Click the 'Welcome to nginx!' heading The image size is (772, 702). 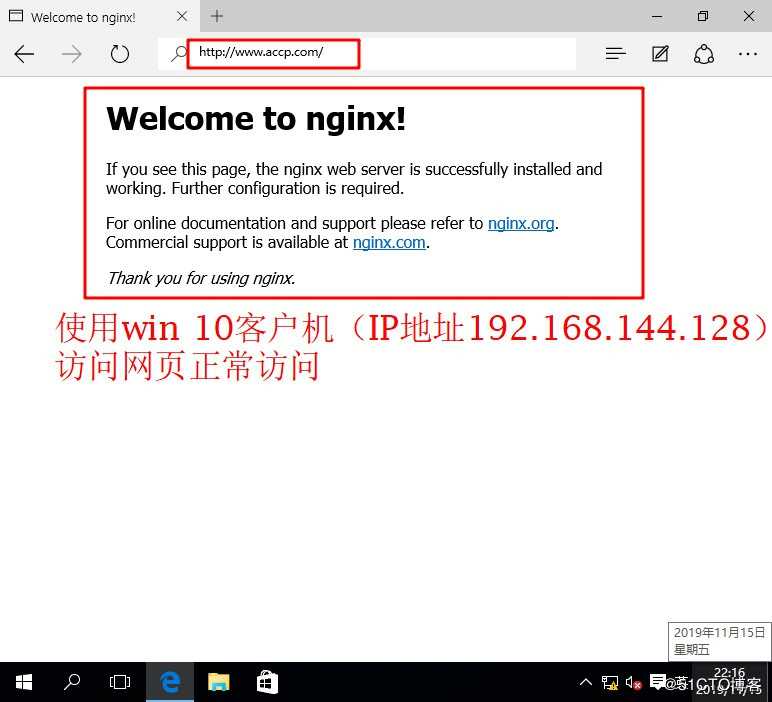[x=256, y=119]
